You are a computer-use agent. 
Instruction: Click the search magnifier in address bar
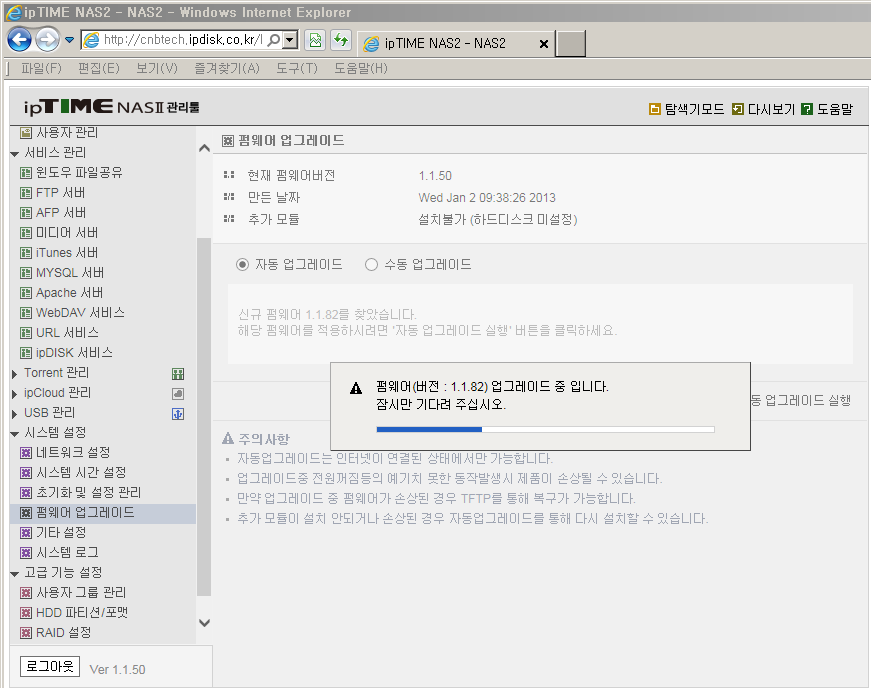[x=274, y=40]
